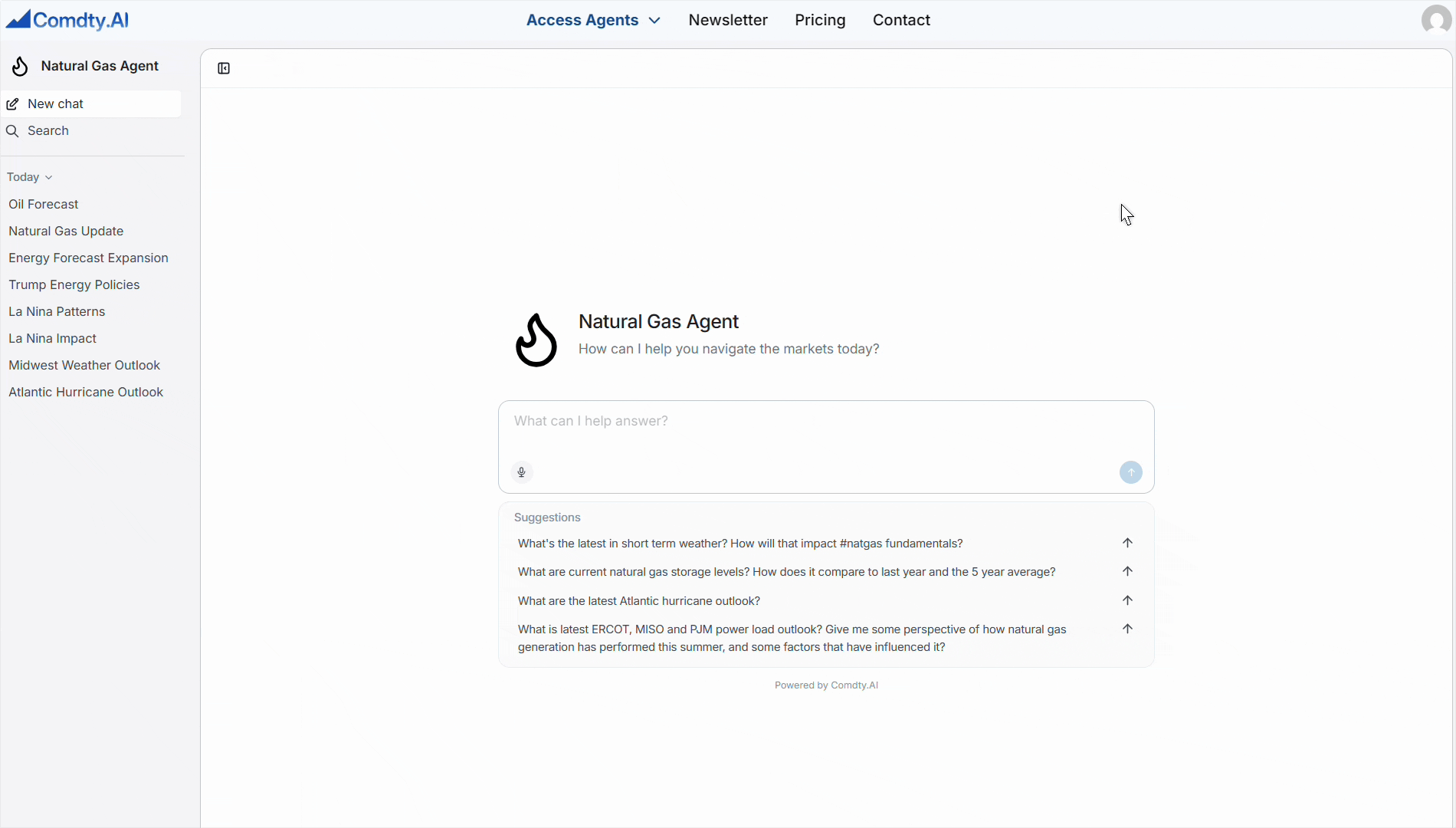Viewport: 1456px width, 828px height.
Task: Collapse the Today chat group
Action: click(30, 177)
